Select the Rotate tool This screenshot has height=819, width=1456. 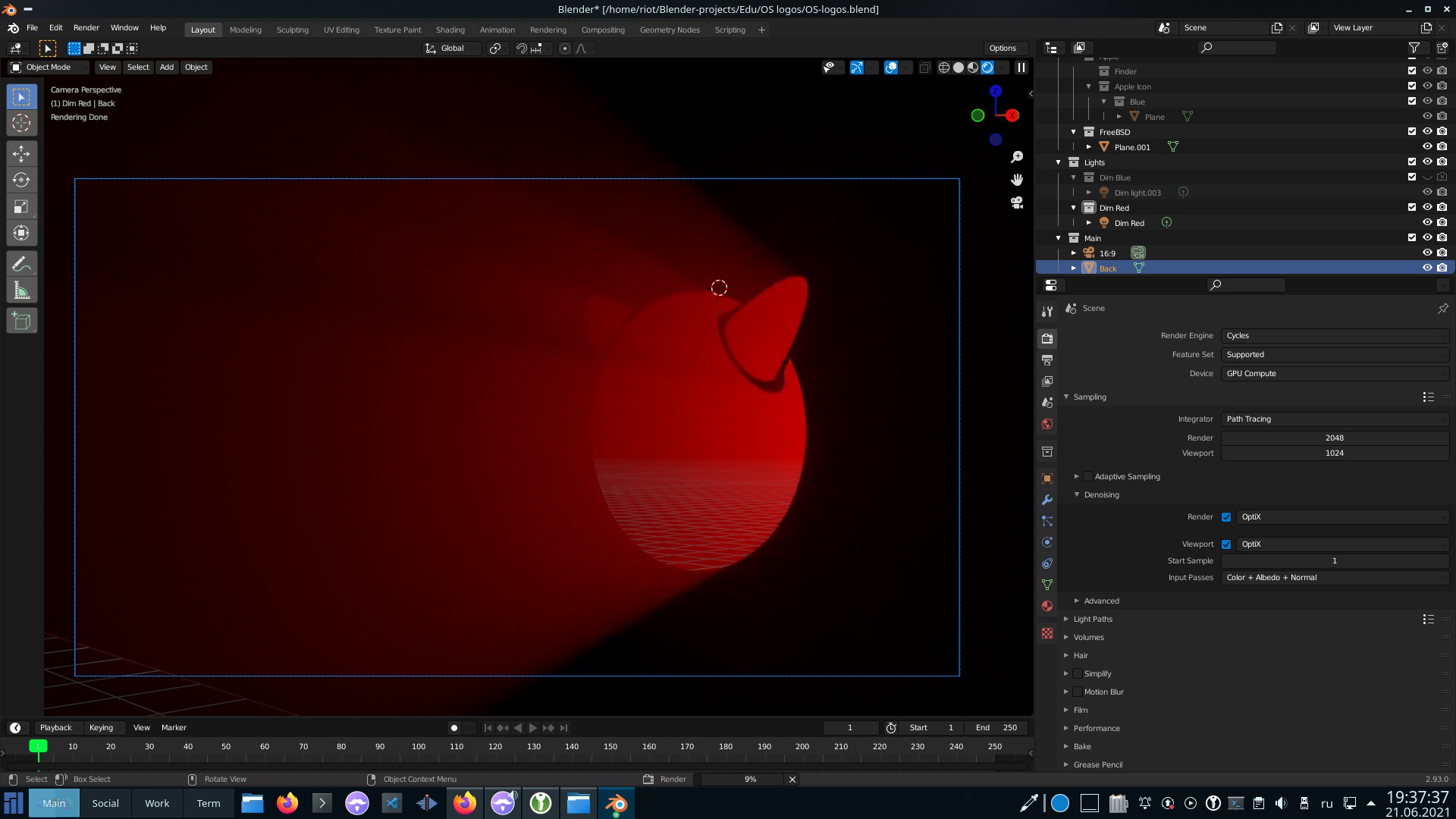click(21, 180)
